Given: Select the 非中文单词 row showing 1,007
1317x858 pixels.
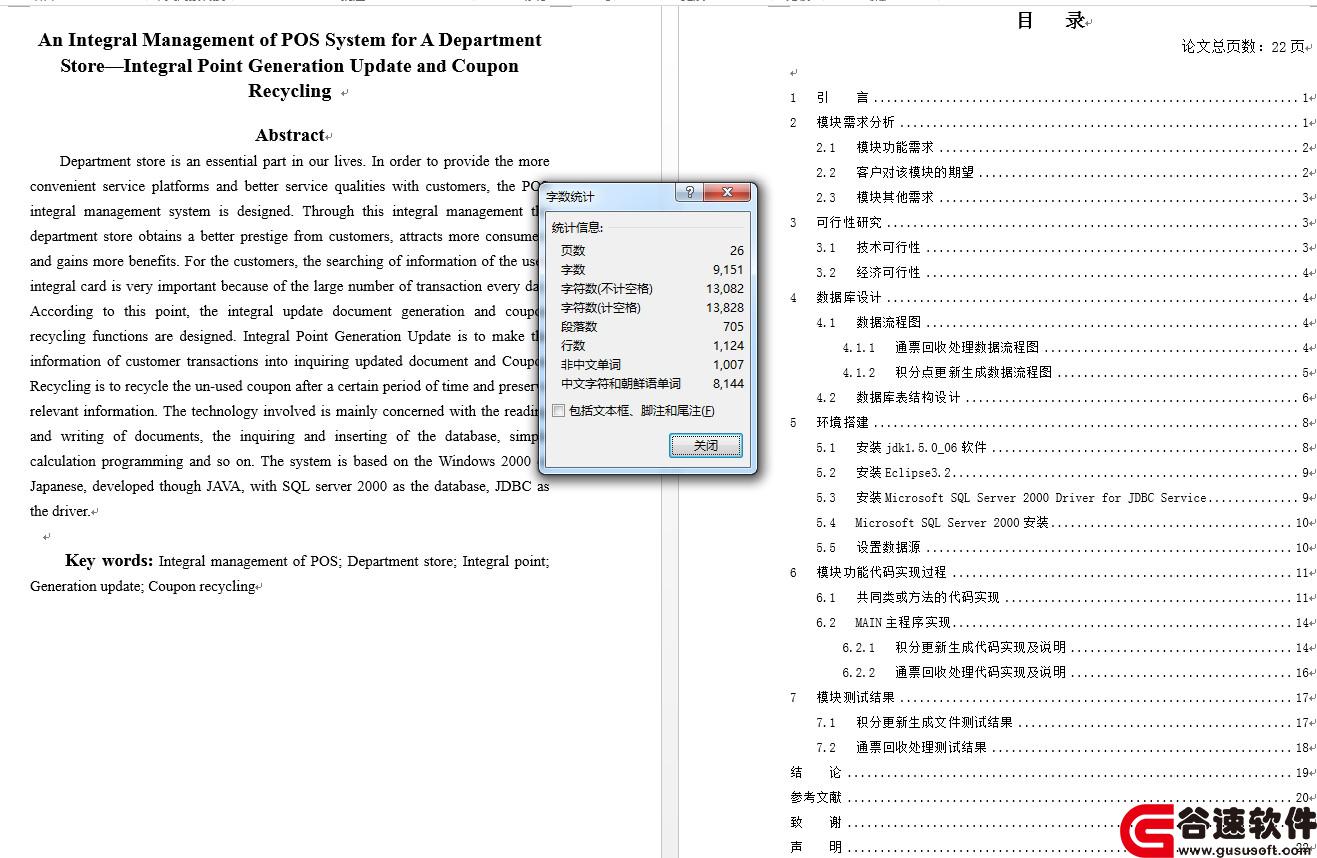Looking at the screenshot, I should point(652,365).
